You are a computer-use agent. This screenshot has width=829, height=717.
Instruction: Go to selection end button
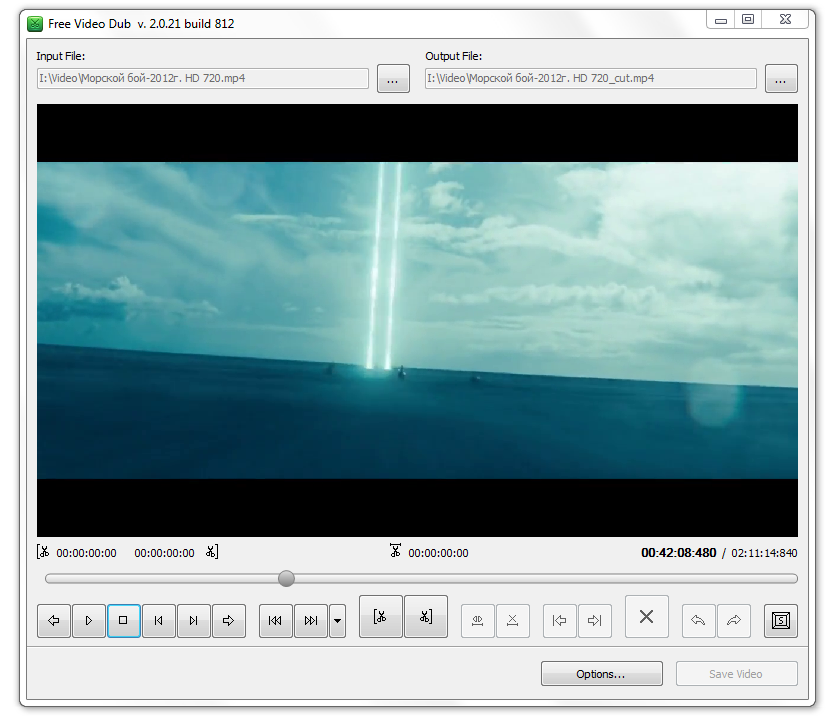click(595, 621)
